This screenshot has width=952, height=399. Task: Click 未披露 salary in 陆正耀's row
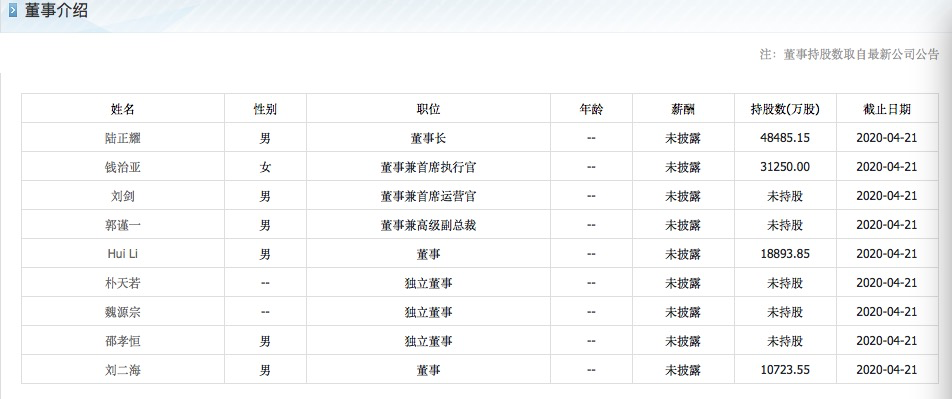[683, 138]
